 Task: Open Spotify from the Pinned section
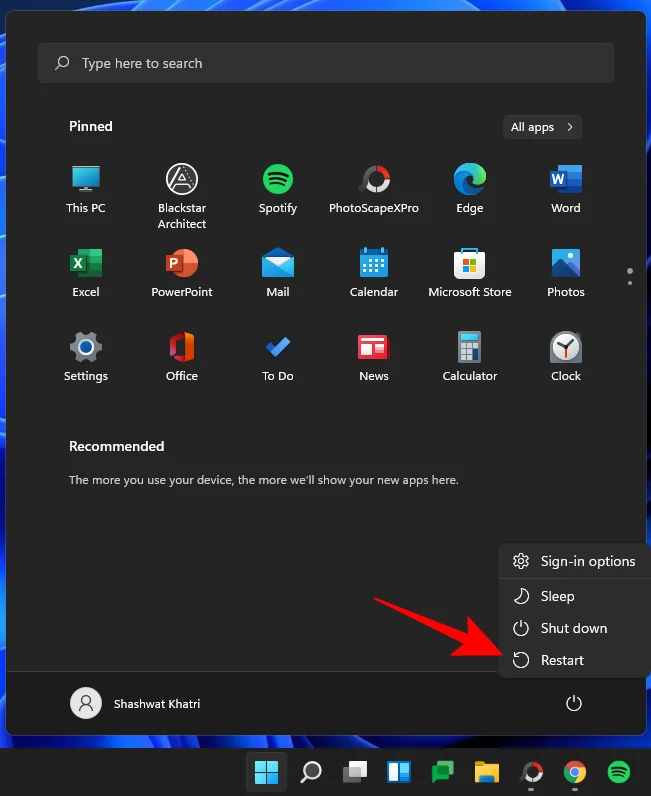[278, 189]
